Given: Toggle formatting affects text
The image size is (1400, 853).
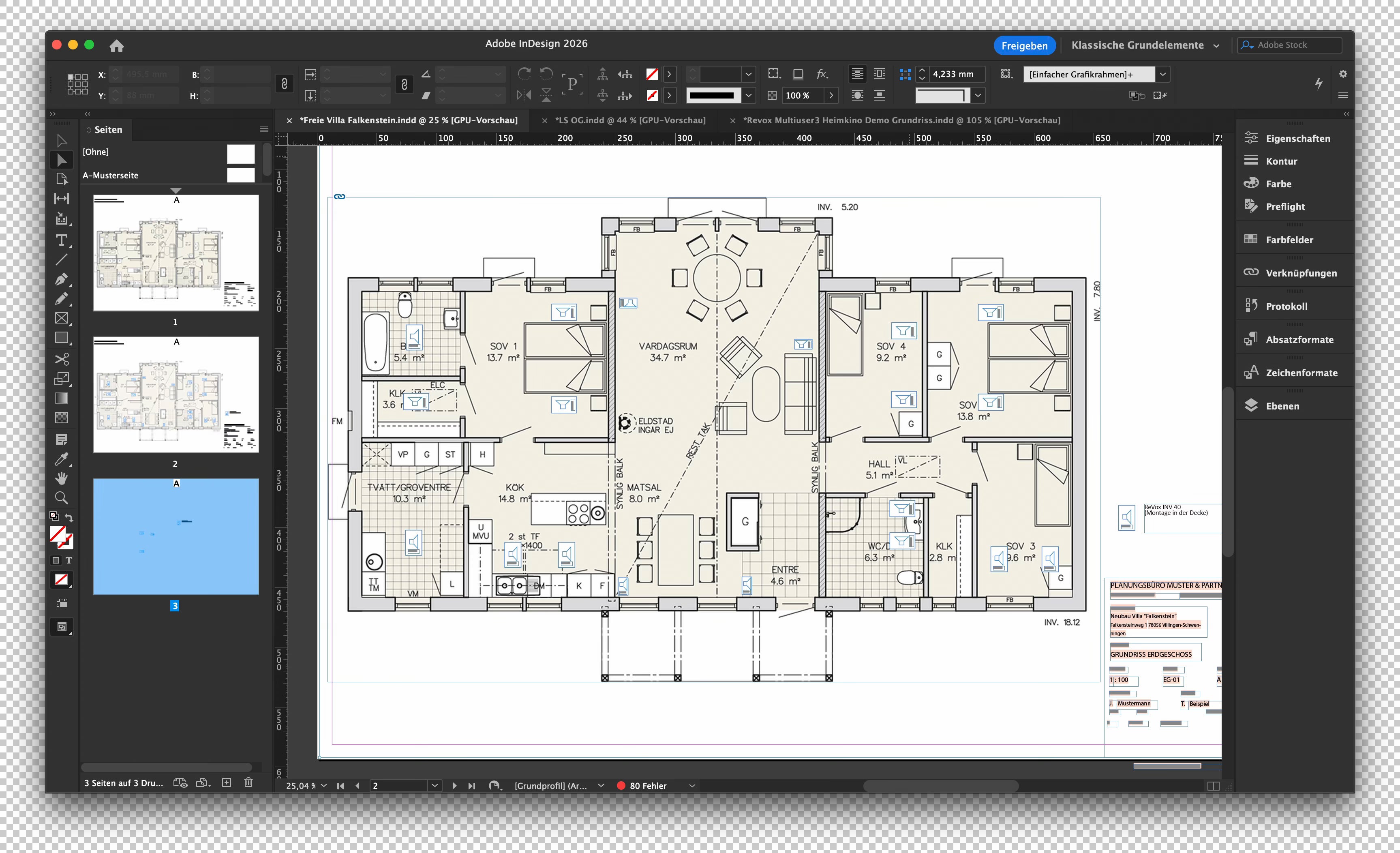Looking at the screenshot, I should [69, 560].
